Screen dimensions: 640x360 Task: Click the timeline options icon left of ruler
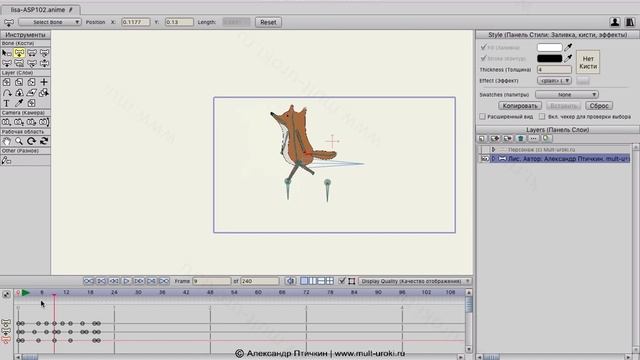7,294
